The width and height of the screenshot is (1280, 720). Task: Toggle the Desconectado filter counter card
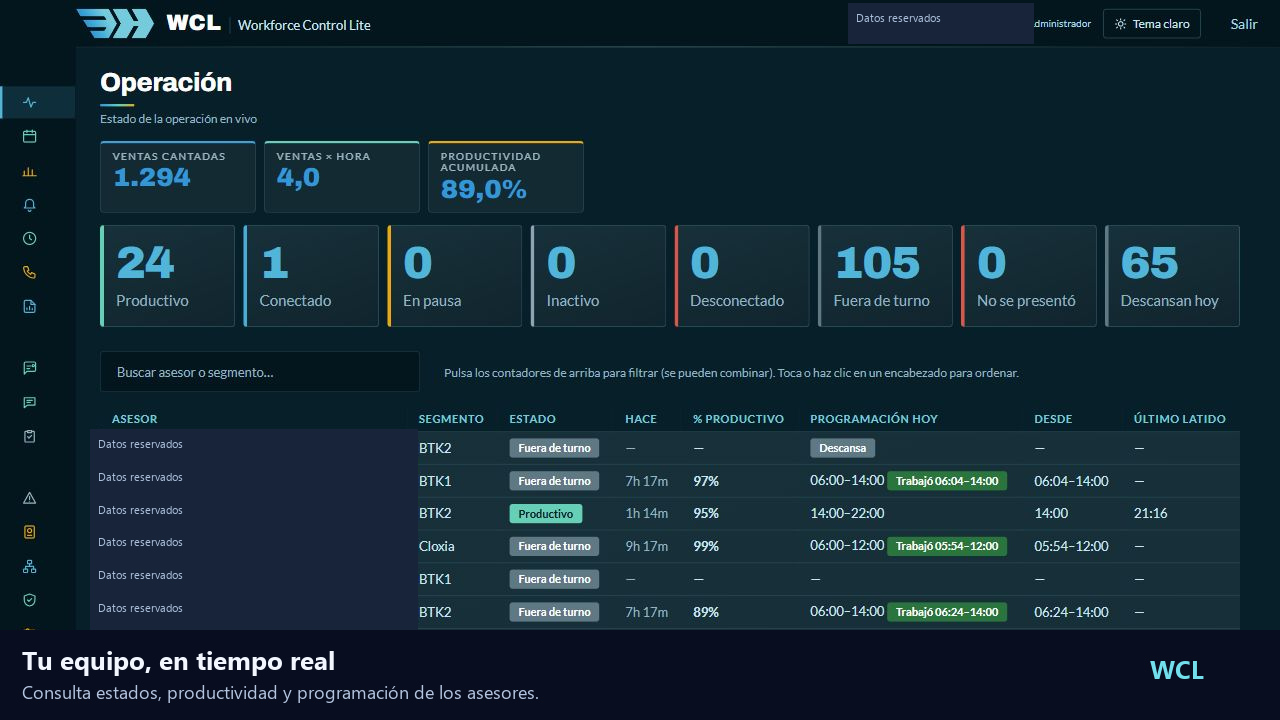742,276
